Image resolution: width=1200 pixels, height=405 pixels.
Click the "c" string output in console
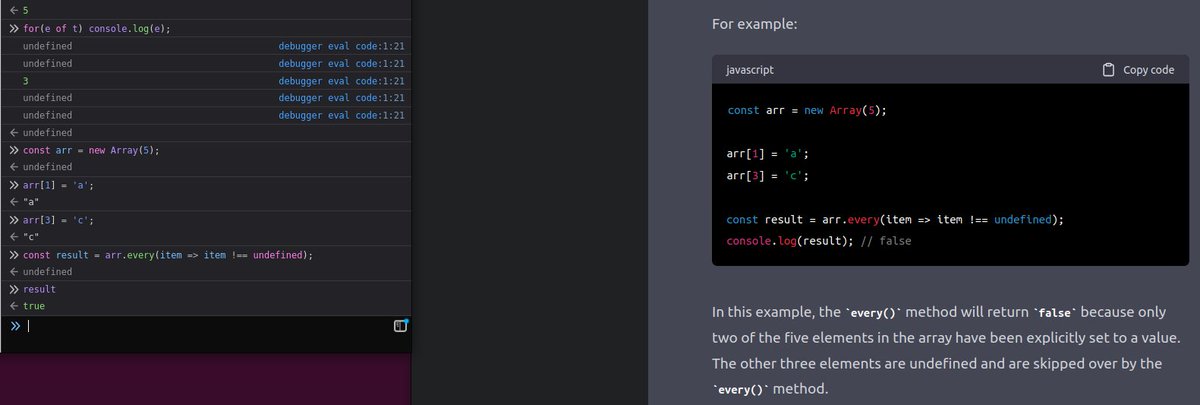[30, 237]
